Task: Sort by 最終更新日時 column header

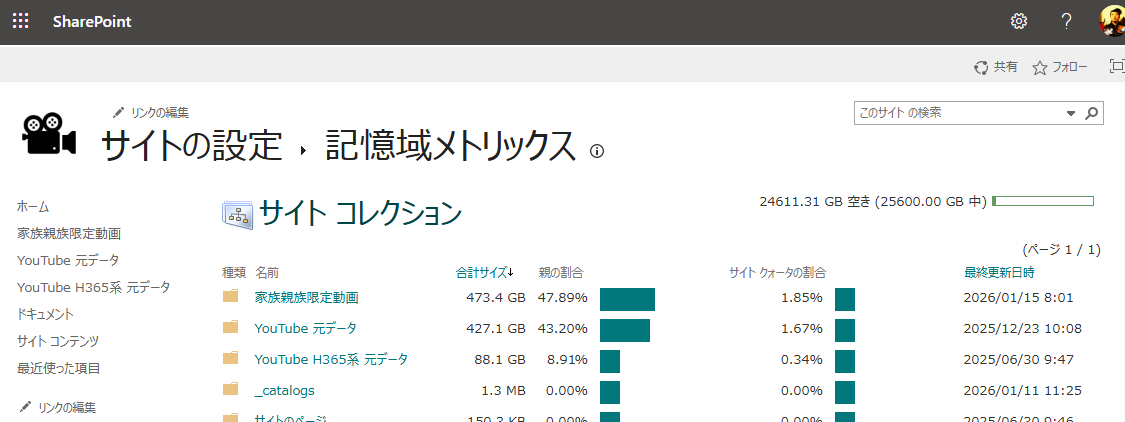Action: (998, 272)
